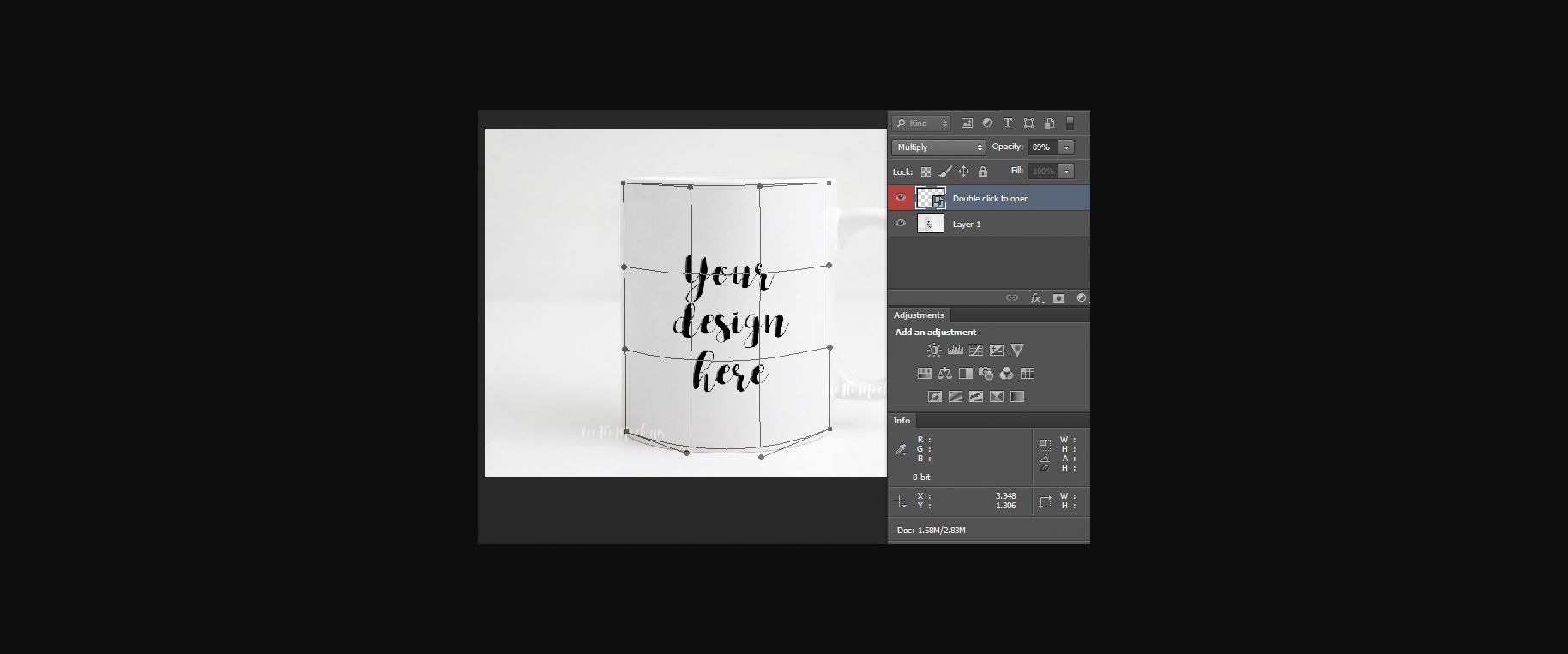This screenshot has width=1568, height=654.
Task: Add a Curves adjustment
Action: click(x=976, y=350)
